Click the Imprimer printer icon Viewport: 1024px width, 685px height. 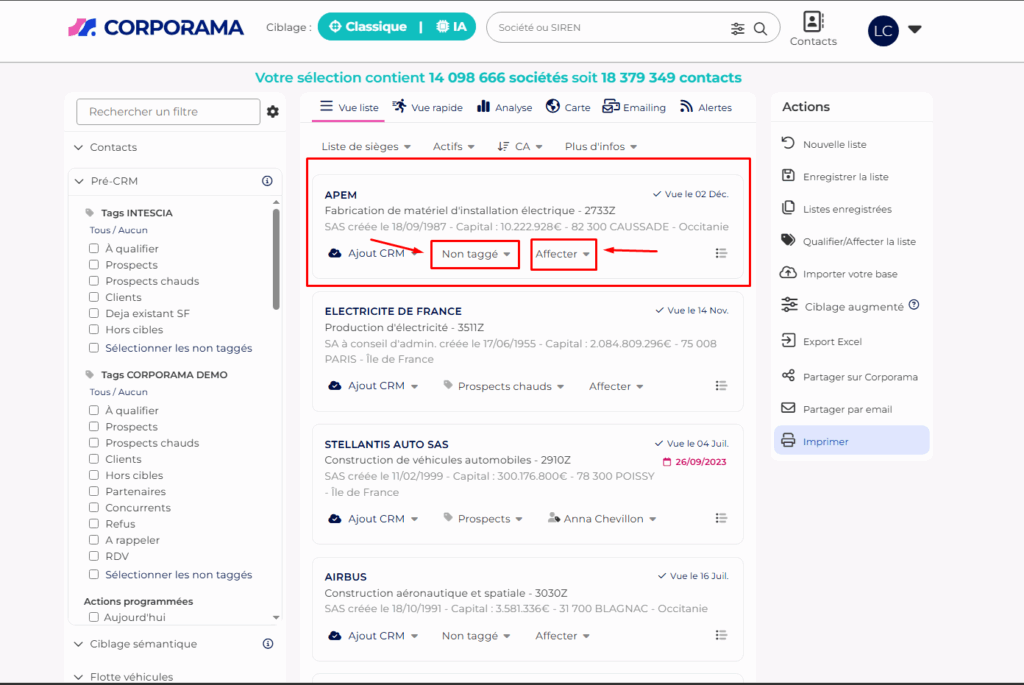pos(788,441)
